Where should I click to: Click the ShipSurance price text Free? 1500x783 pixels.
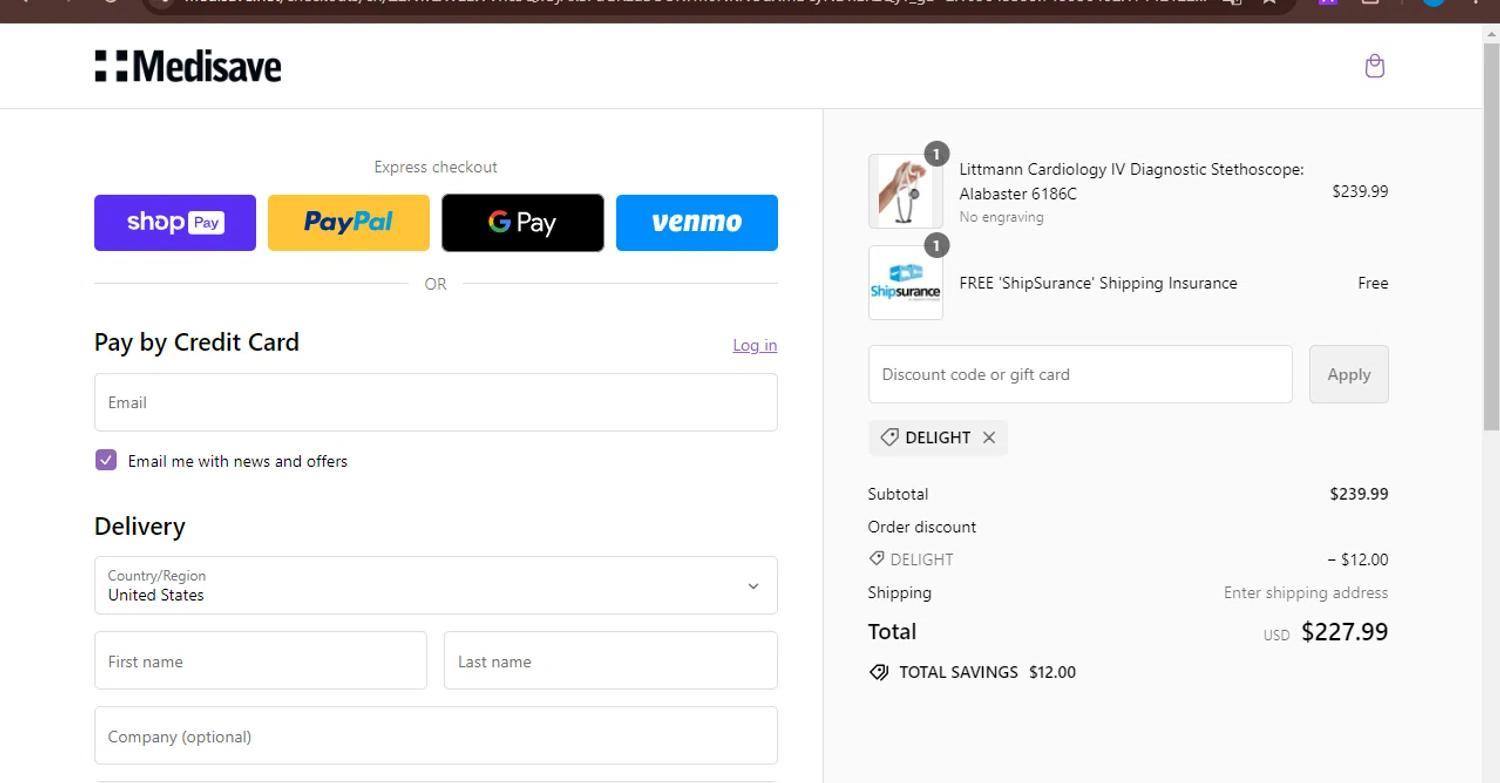pyautogui.click(x=1373, y=283)
